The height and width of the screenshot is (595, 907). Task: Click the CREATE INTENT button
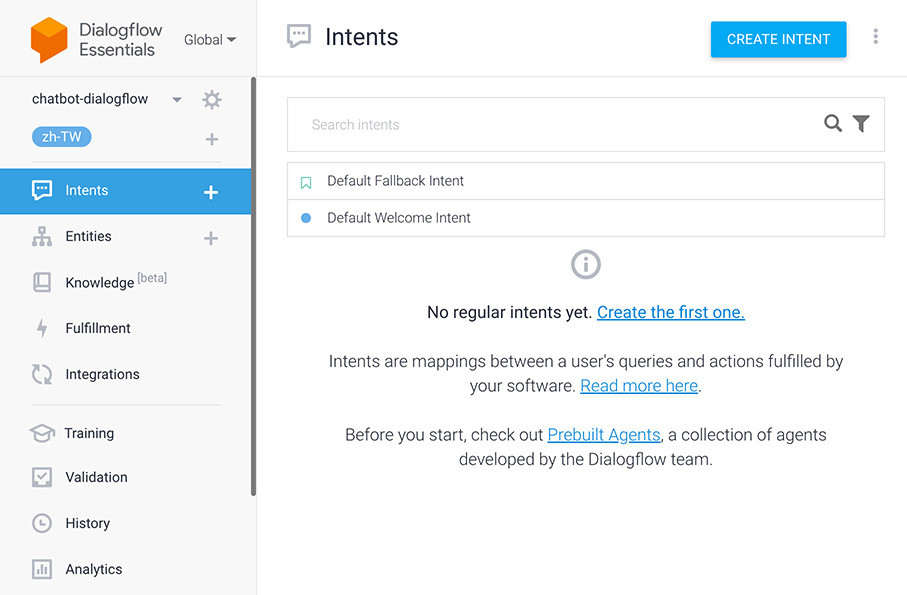click(778, 39)
